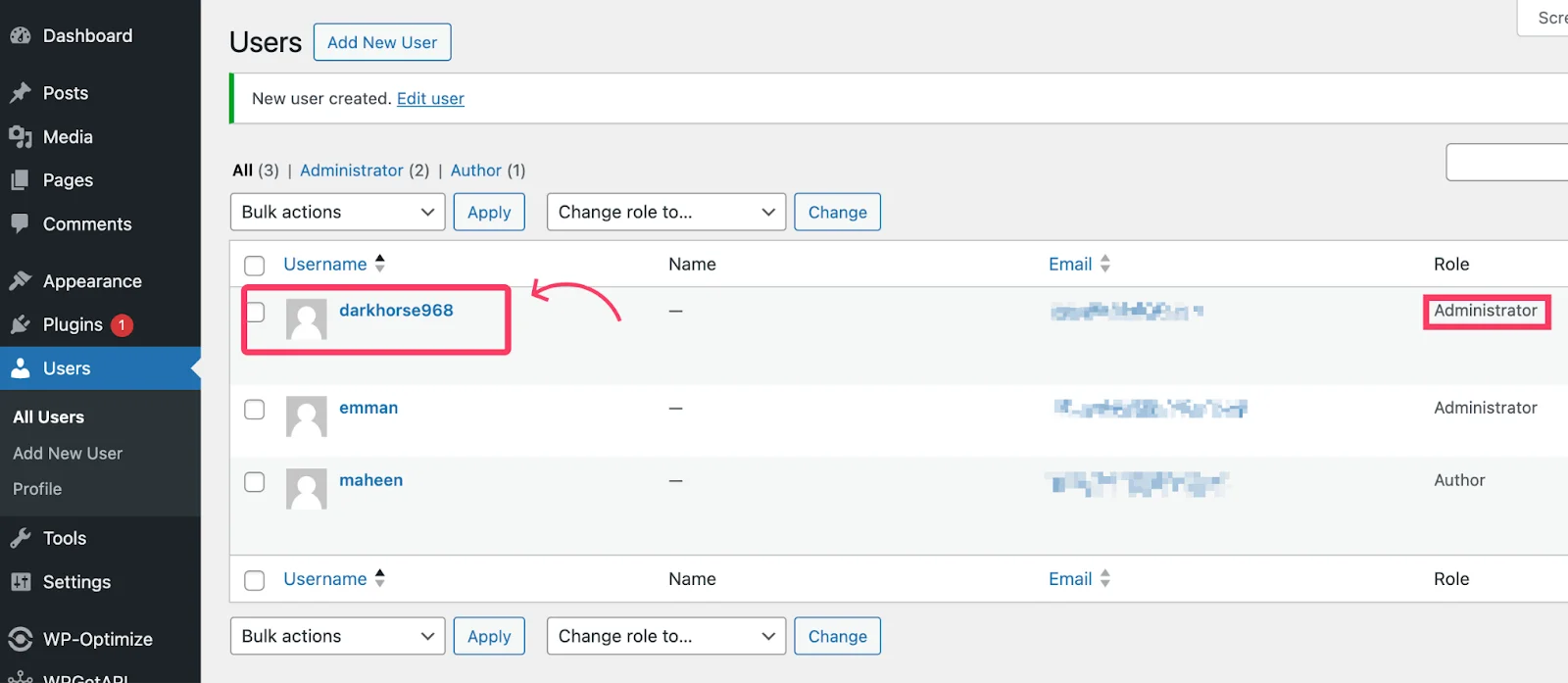Open the top Bulk actions dropdown
Viewport: 1568px width, 683px height.
pos(337,213)
